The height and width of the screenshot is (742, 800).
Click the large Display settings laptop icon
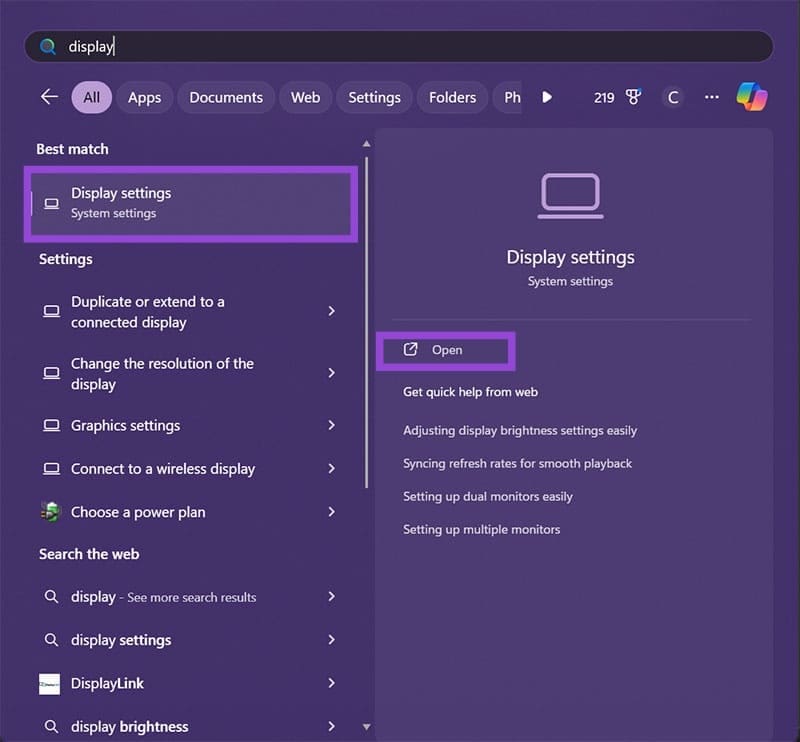point(570,196)
